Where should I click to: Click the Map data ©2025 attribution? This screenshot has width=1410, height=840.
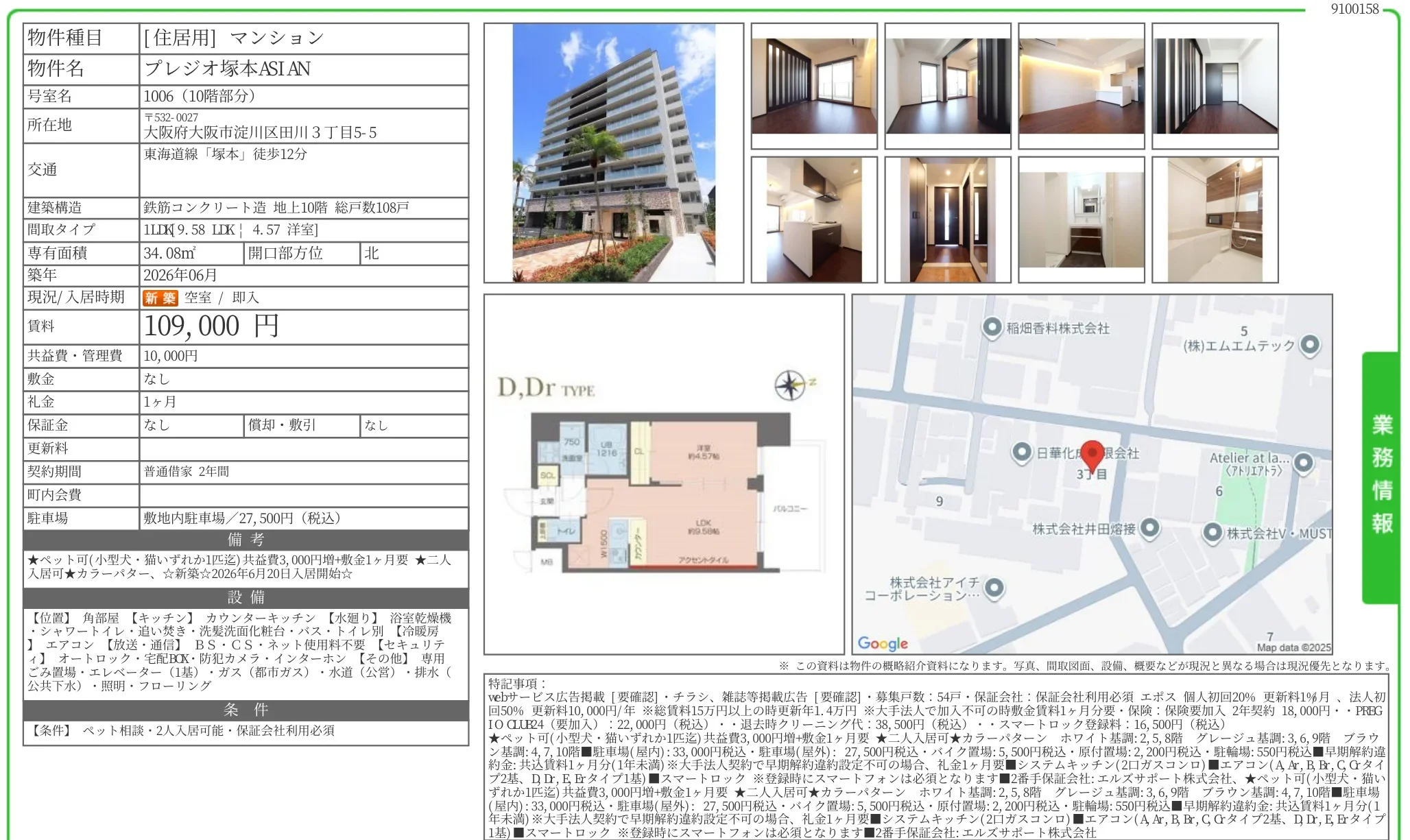click(1293, 647)
